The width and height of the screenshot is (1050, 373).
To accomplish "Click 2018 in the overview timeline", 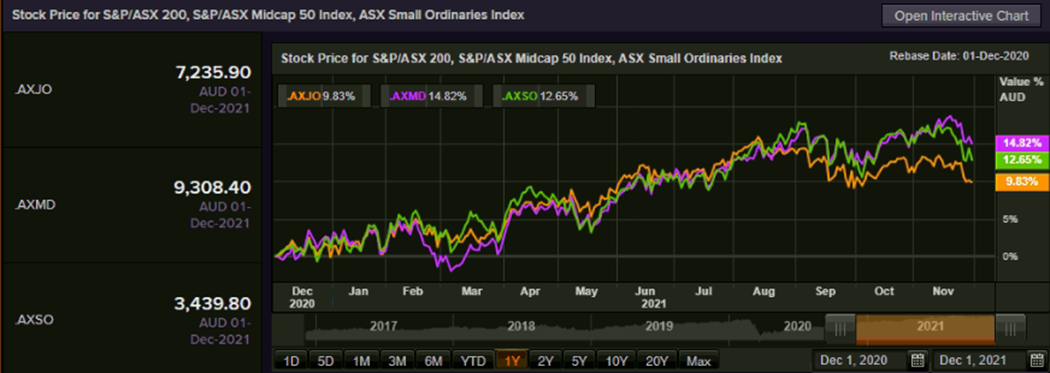I will click(521, 326).
